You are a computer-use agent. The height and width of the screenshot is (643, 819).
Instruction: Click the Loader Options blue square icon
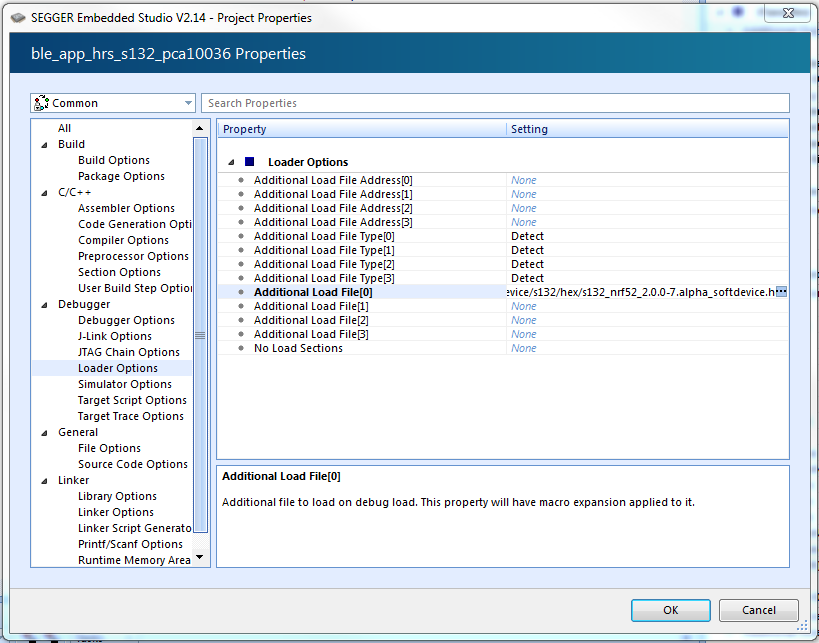click(x=250, y=162)
